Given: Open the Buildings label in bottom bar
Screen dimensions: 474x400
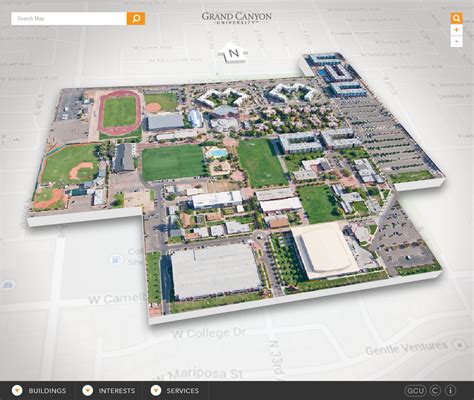Looking at the screenshot, I should click(x=47, y=391).
